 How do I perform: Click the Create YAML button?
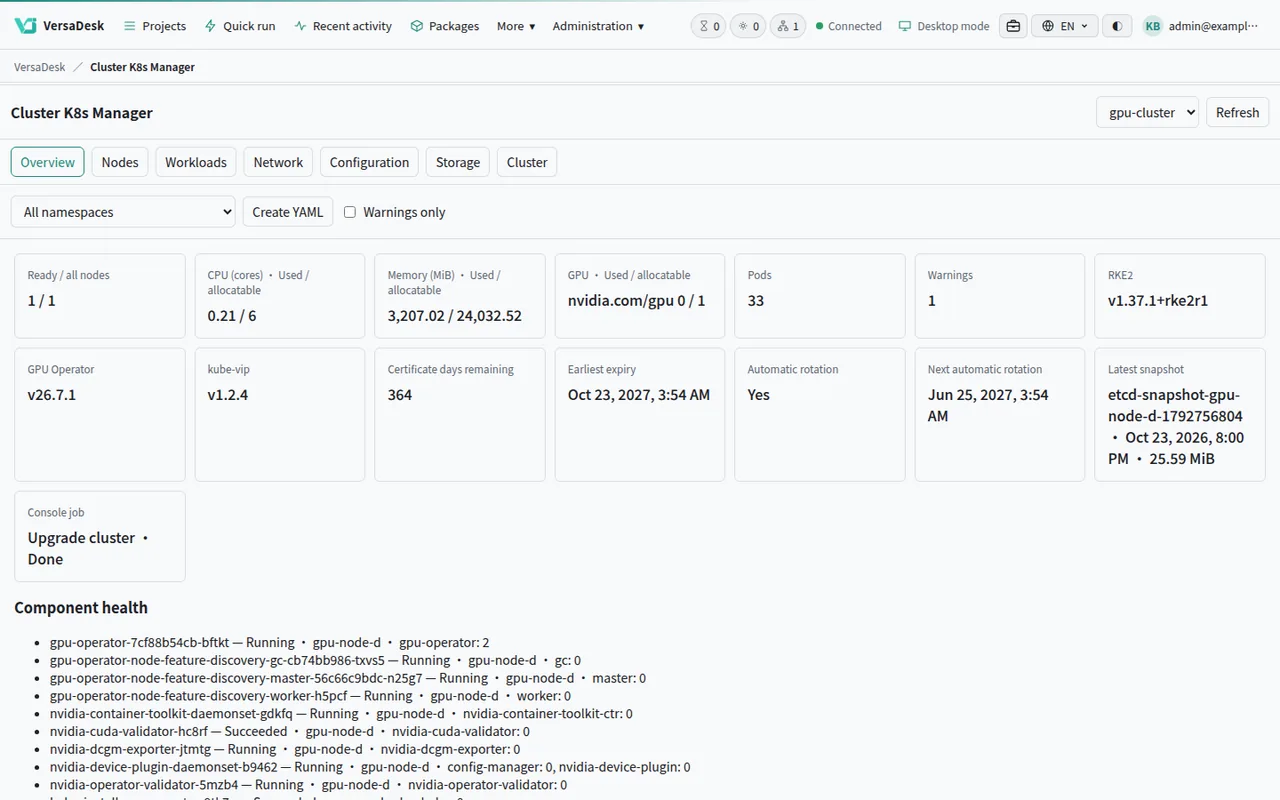(288, 212)
